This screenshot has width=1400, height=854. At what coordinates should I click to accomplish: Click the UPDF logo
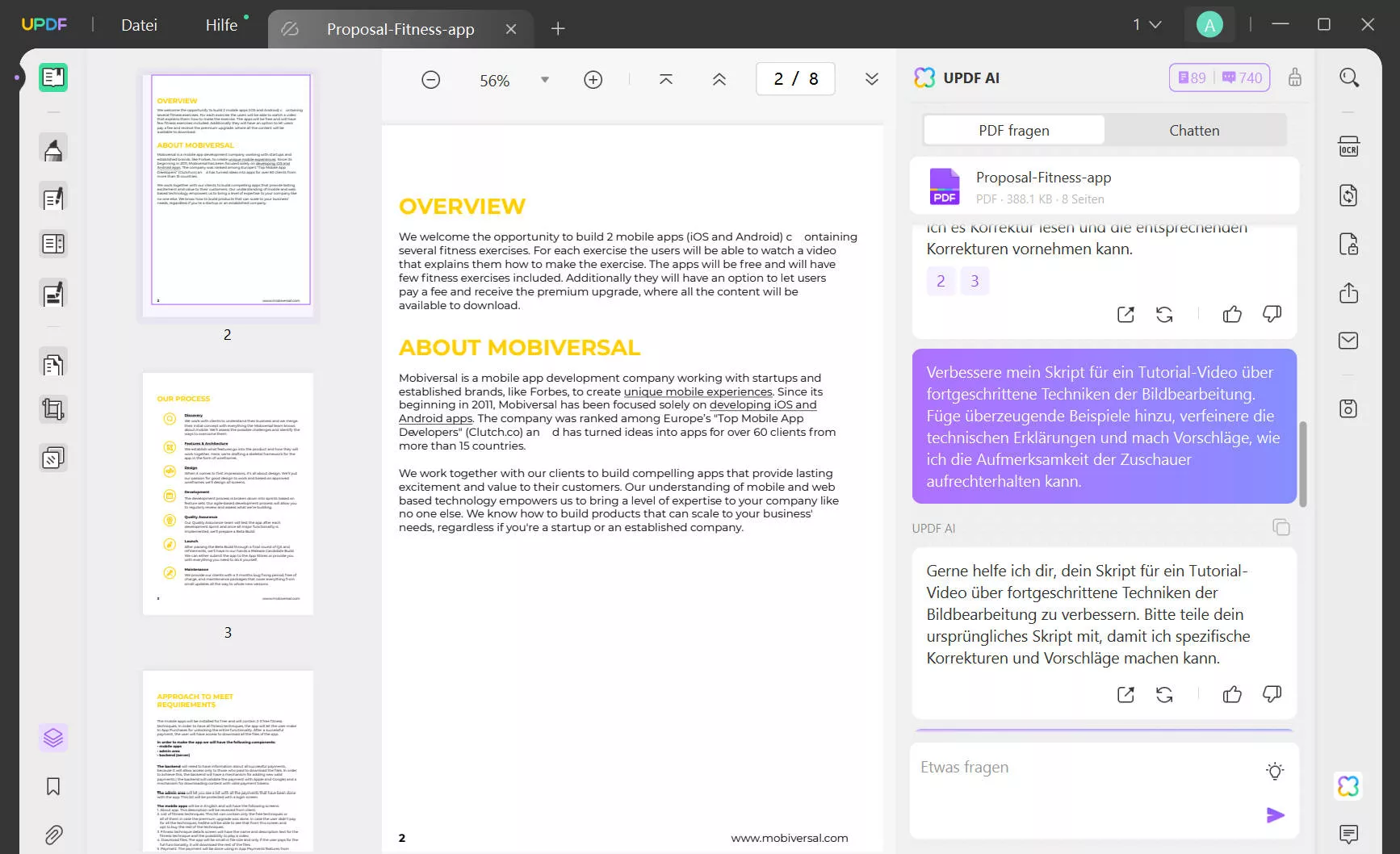(44, 24)
